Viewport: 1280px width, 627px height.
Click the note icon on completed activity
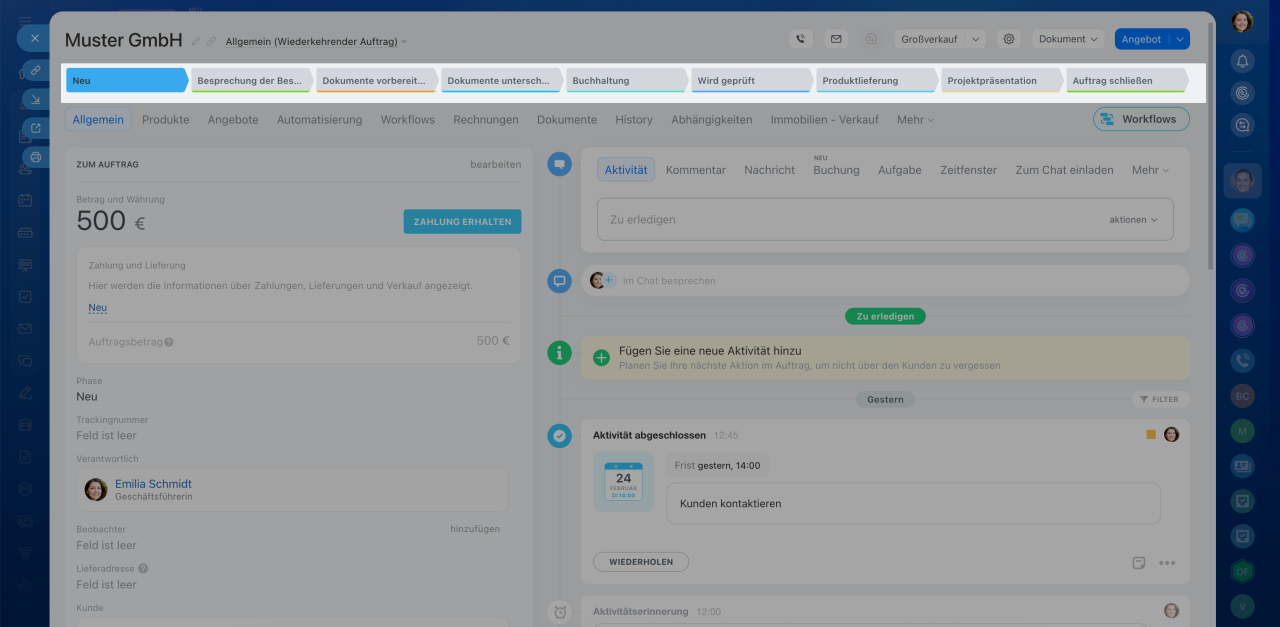click(1138, 563)
